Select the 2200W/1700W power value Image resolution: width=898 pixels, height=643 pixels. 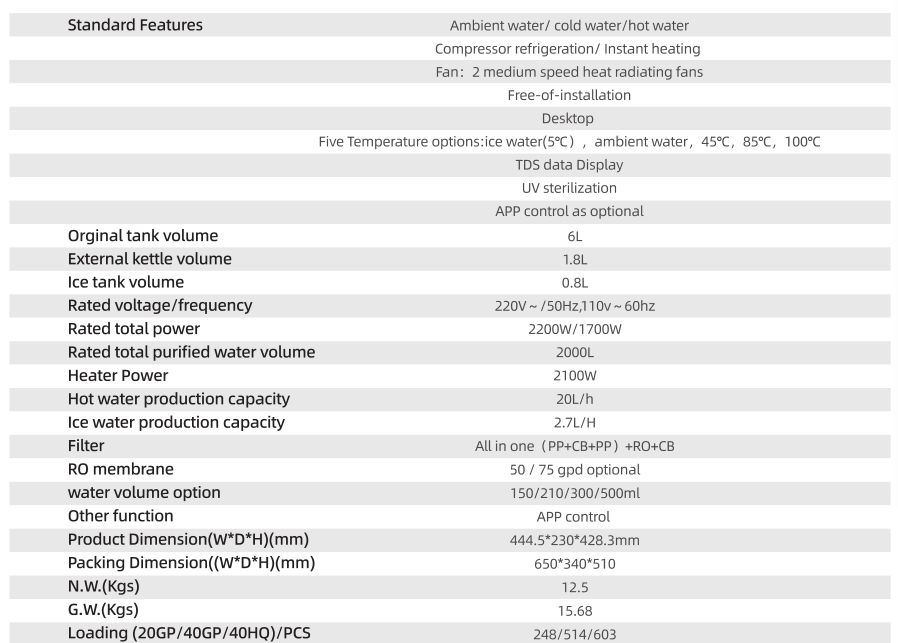pyautogui.click(x=574, y=329)
